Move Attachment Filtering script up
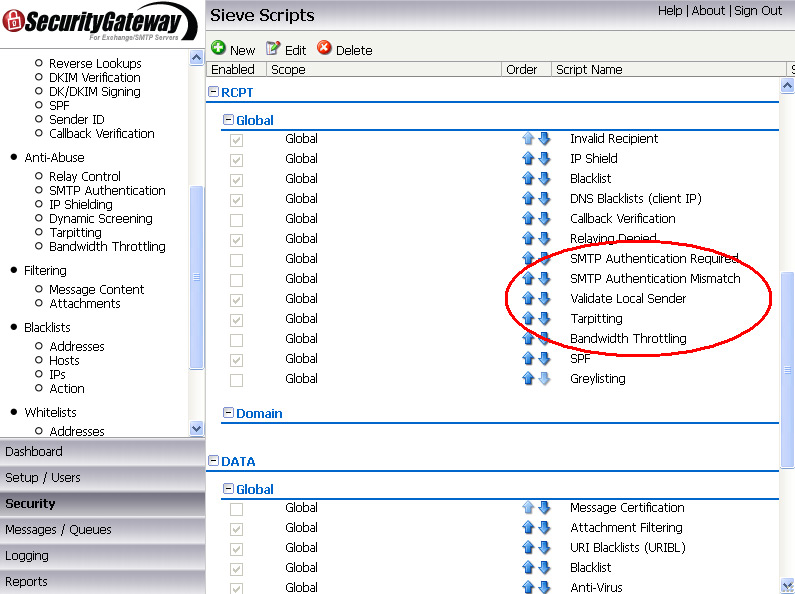Screen dimensions: 795x594 [528, 528]
